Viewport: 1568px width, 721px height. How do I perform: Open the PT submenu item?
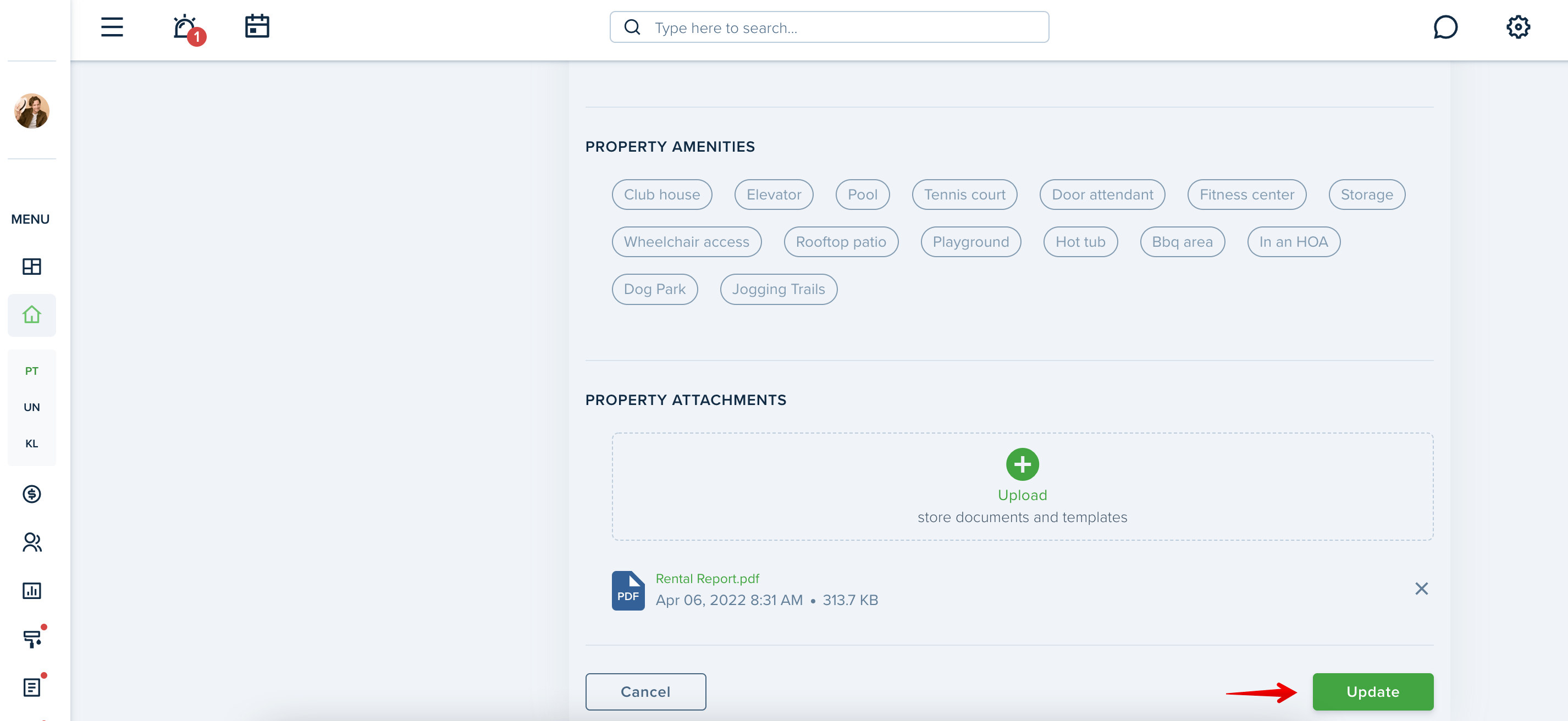coord(32,371)
